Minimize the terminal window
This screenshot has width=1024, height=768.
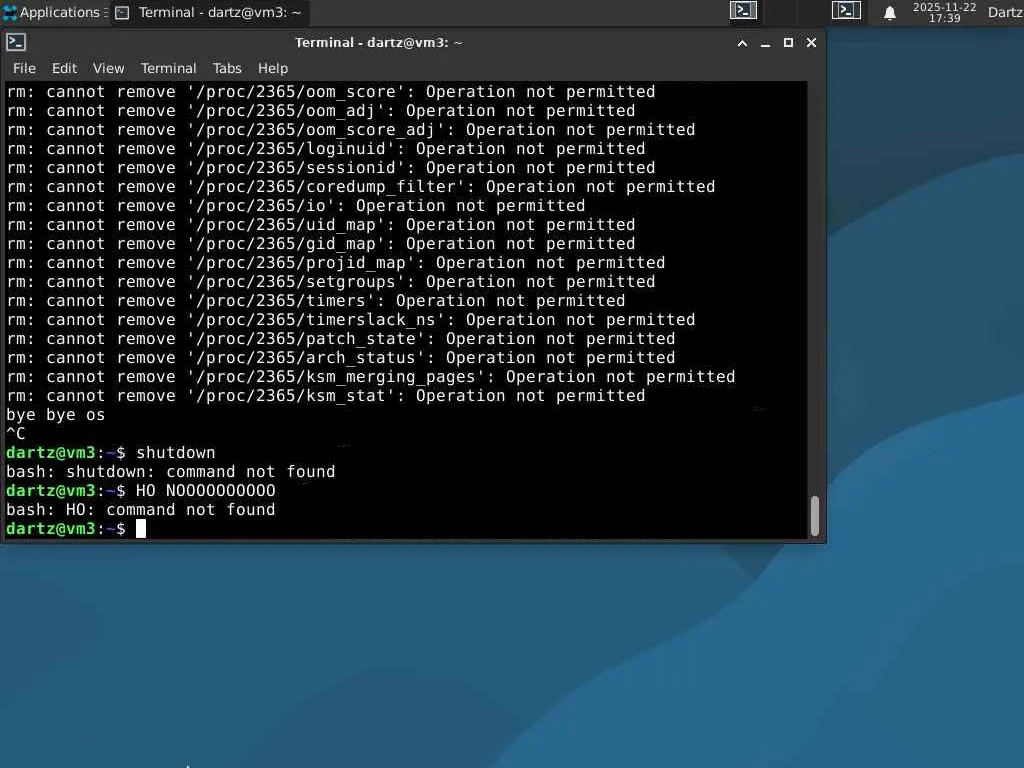(x=765, y=43)
